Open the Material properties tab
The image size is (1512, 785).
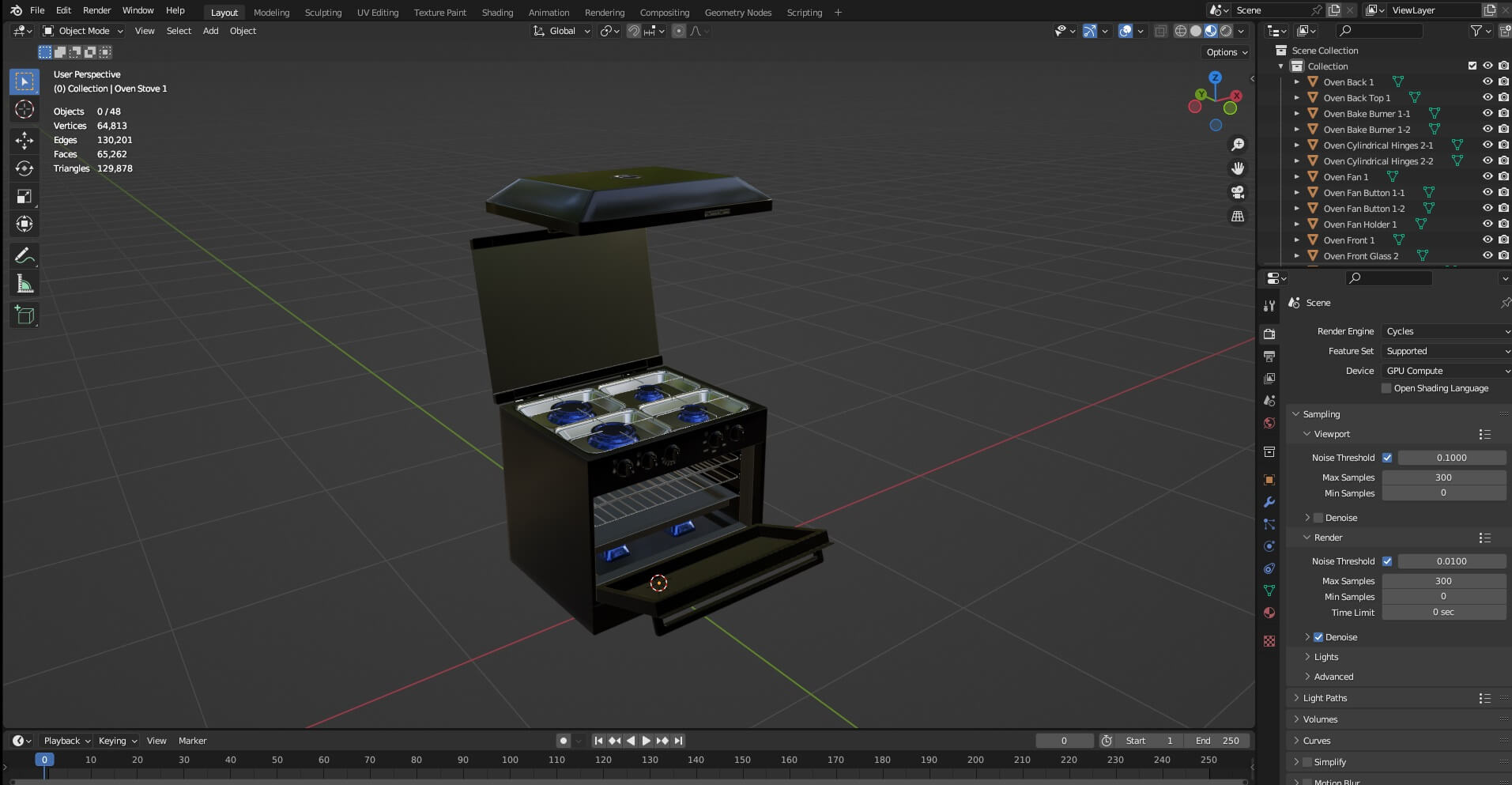pyautogui.click(x=1269, y=613)
